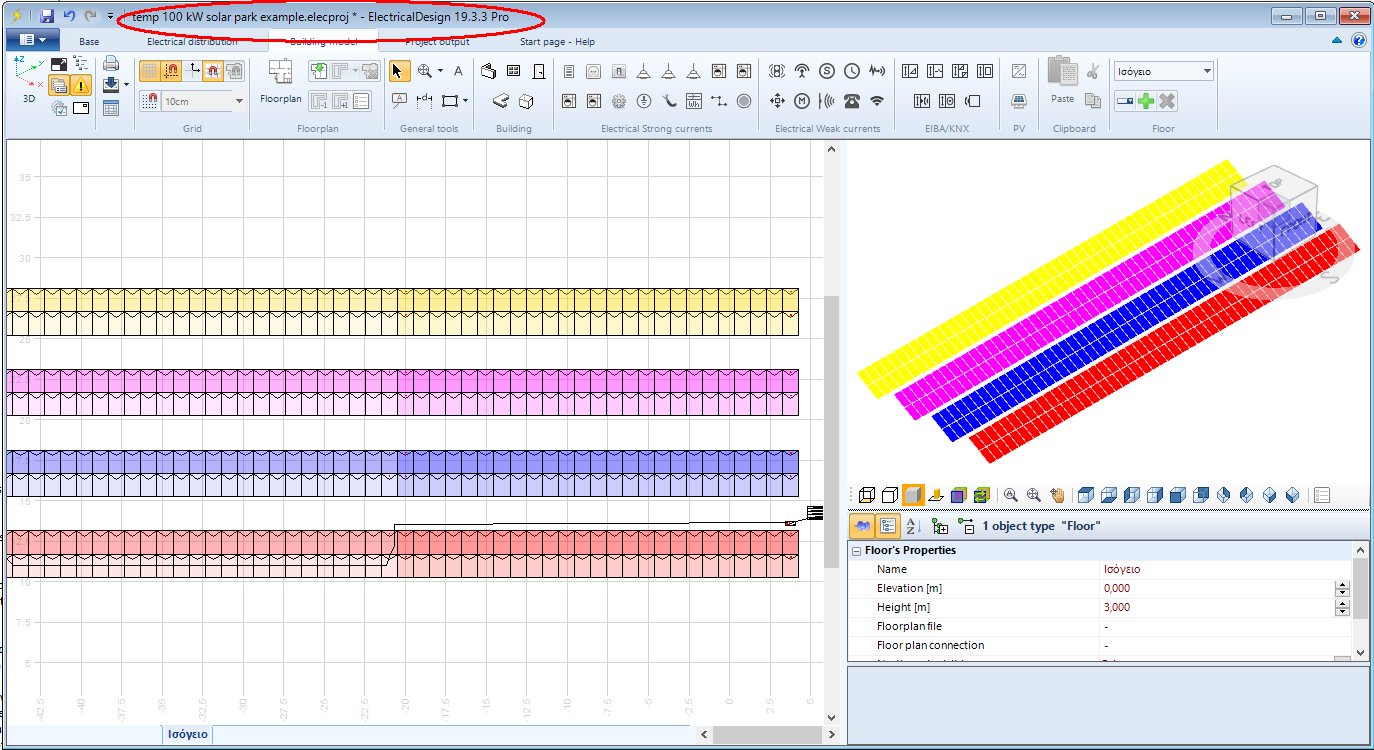The width and height of the screenshot is (1374, 750).
Task: Click the Cut scissors icon in Clipboard group
Action: point(1093,74)
